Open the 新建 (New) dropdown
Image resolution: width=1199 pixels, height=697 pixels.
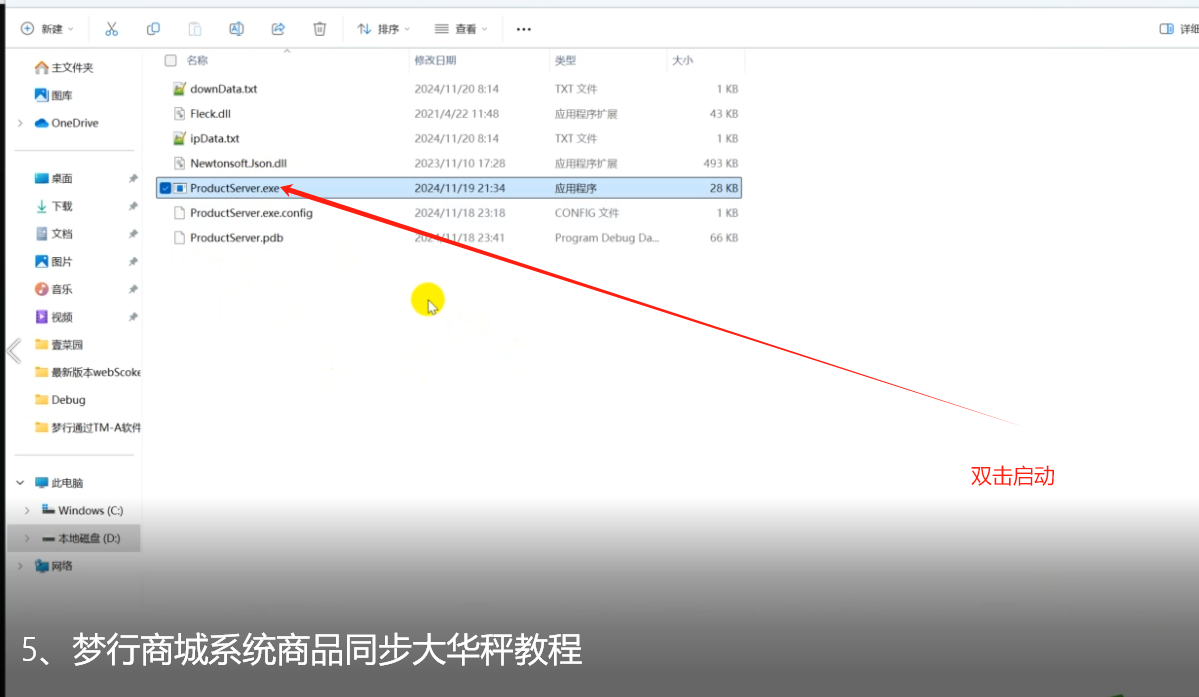click(x=47, y=29)
